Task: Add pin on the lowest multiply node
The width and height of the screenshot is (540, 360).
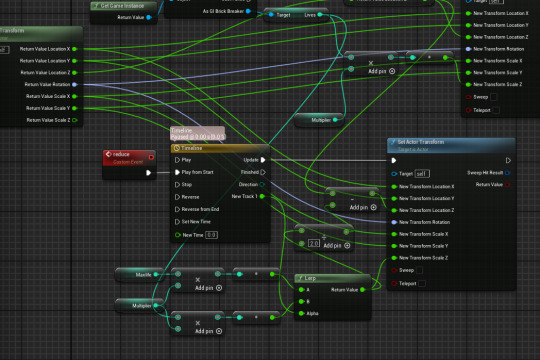Action: pos(209,331)
